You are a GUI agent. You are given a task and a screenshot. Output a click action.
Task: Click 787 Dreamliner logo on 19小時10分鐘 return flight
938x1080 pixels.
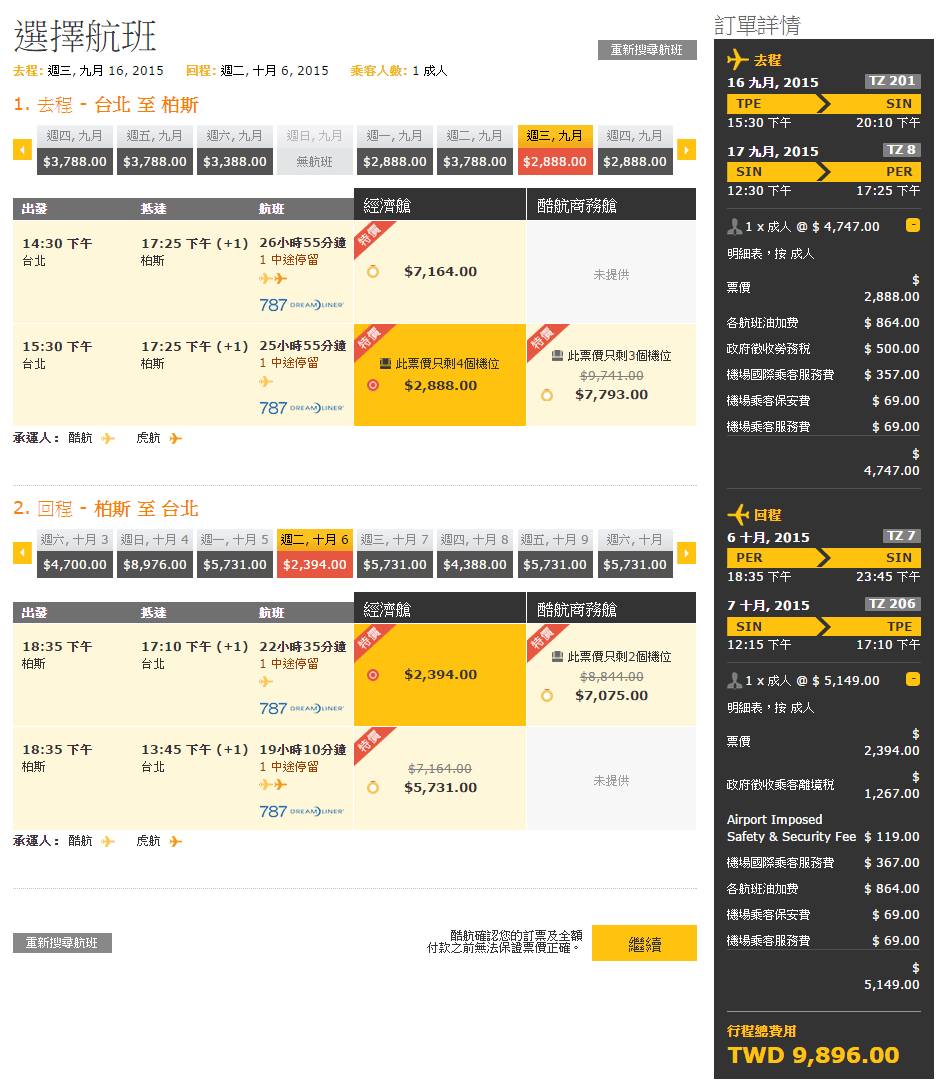[x=302, y=811]
